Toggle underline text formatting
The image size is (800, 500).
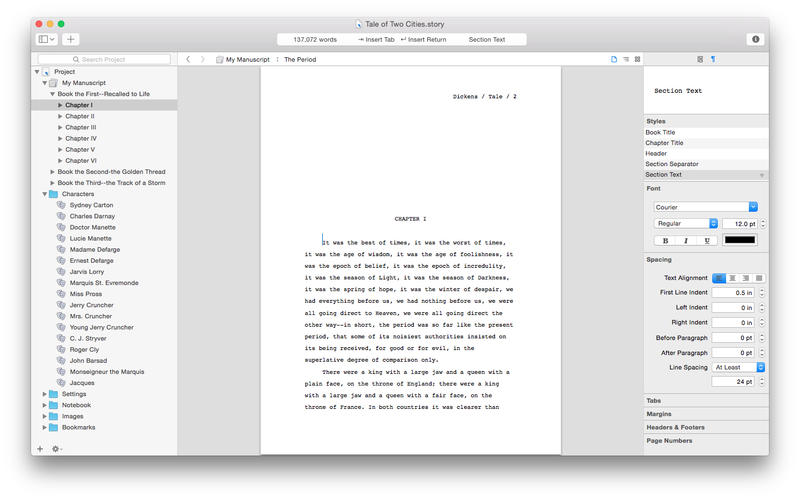pyautogui.click(x=707, y=240)
